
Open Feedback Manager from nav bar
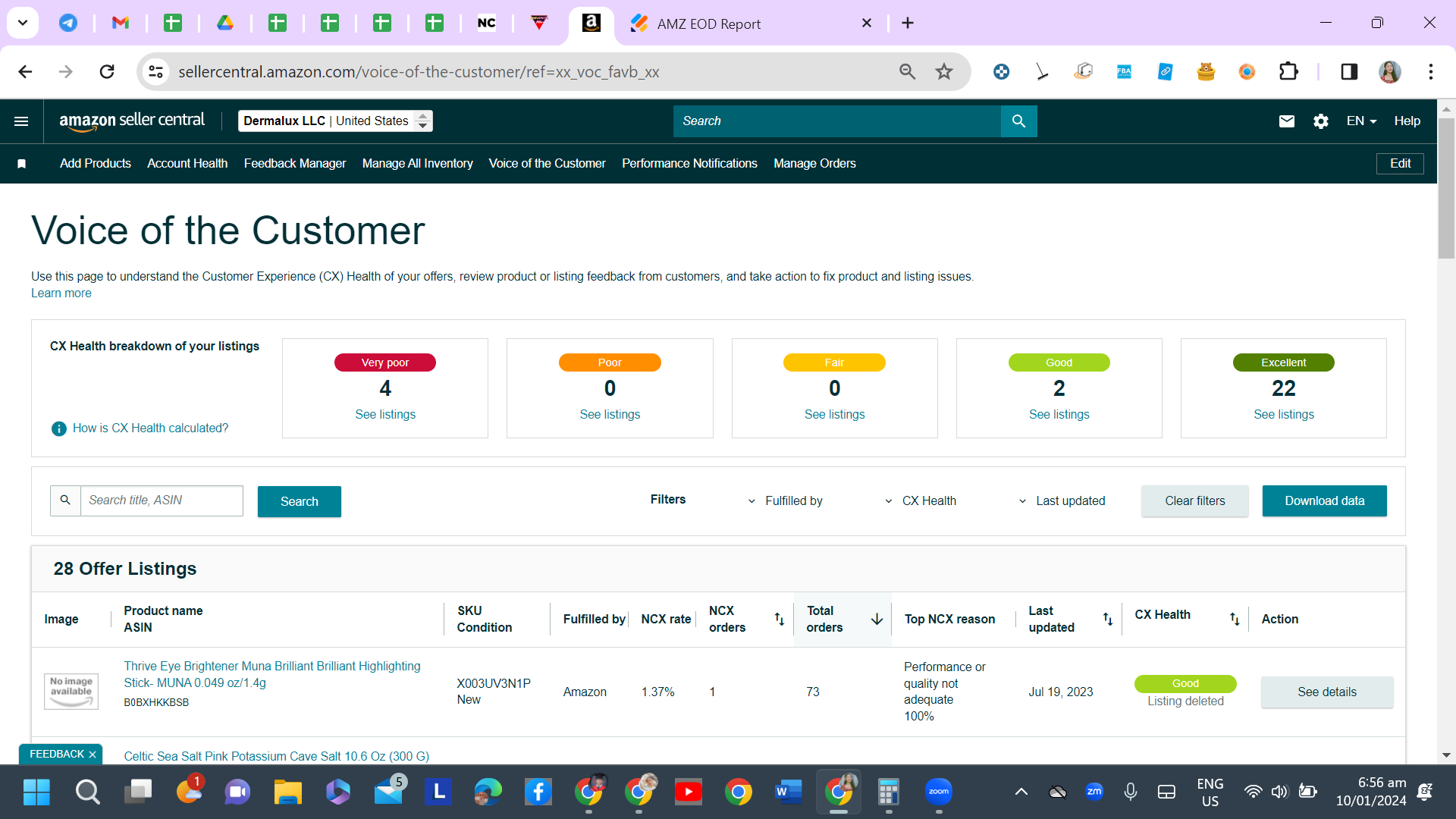295,164
